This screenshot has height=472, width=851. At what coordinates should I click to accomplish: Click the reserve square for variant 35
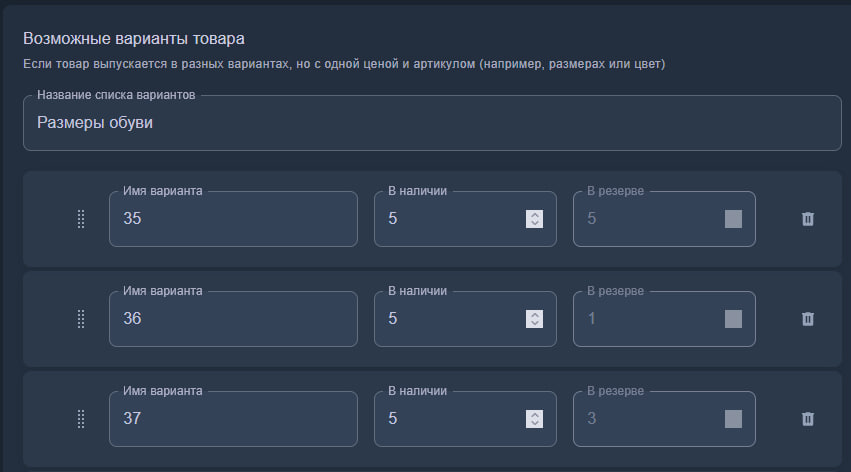coord(733,219)
